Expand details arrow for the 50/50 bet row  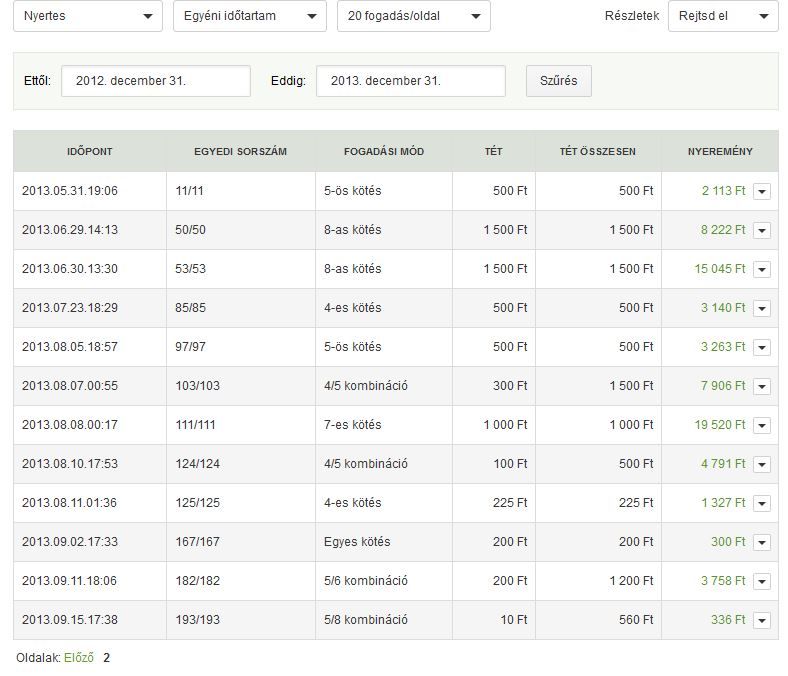(762, 230)
